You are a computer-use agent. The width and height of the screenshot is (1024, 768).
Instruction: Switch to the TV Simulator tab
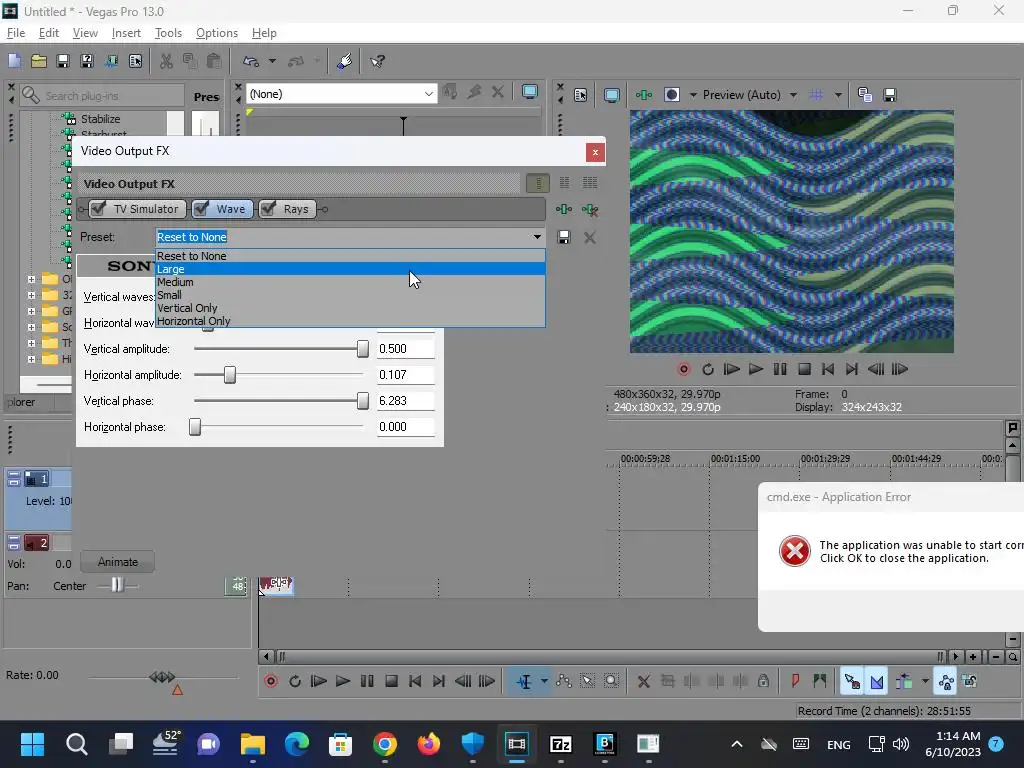coord(146,209)
